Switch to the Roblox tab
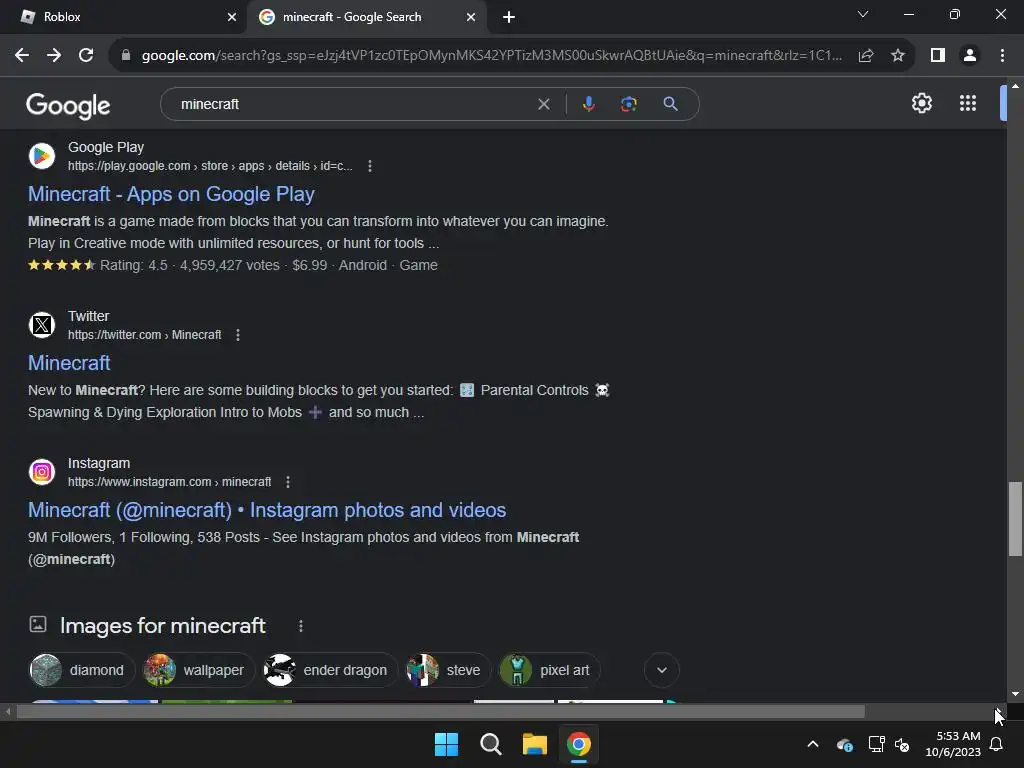This screenshot has width=1024, height=768. pos(124,17)
